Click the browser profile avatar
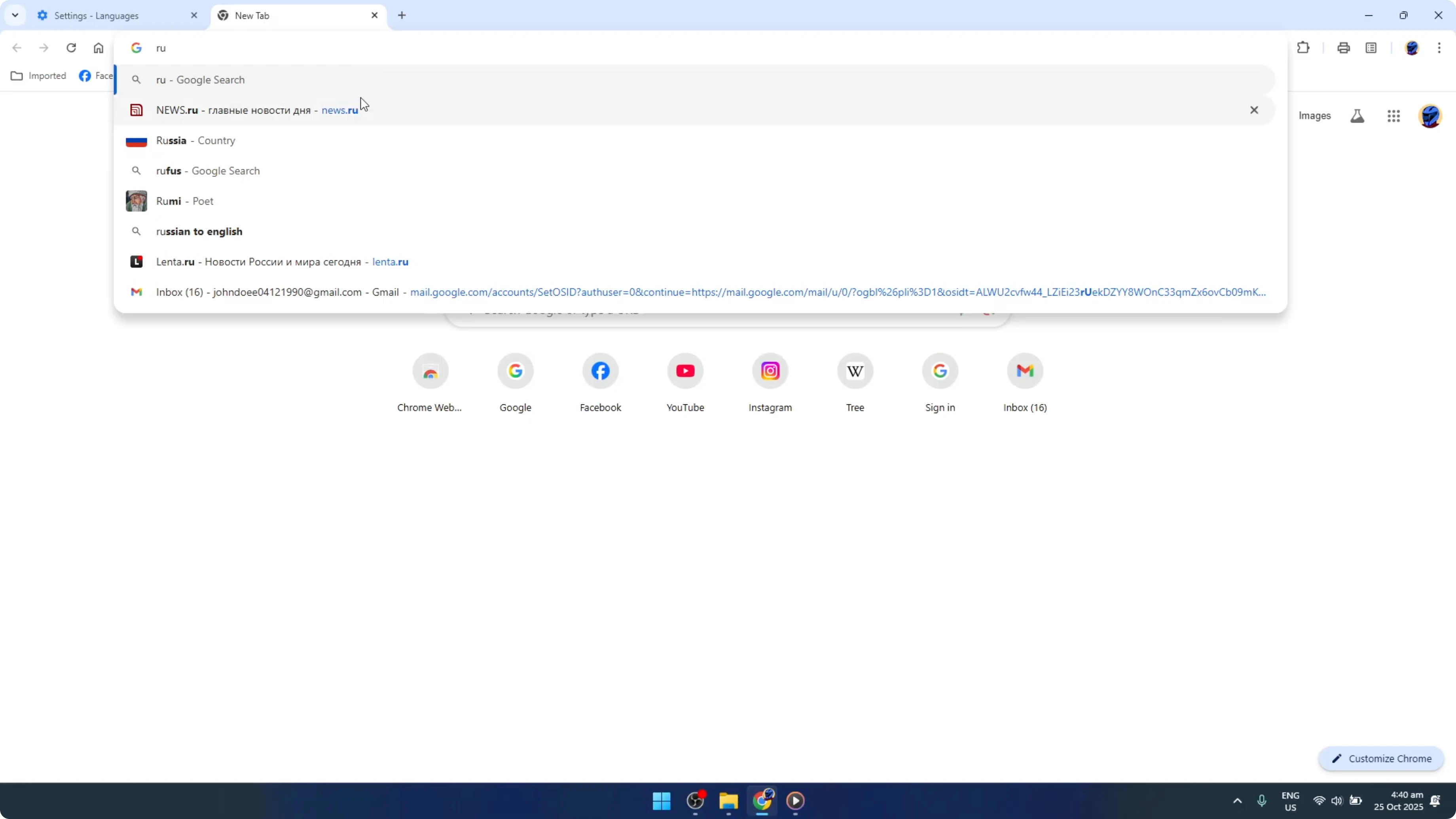1456x819 pixels. (x=1412, y=47)
